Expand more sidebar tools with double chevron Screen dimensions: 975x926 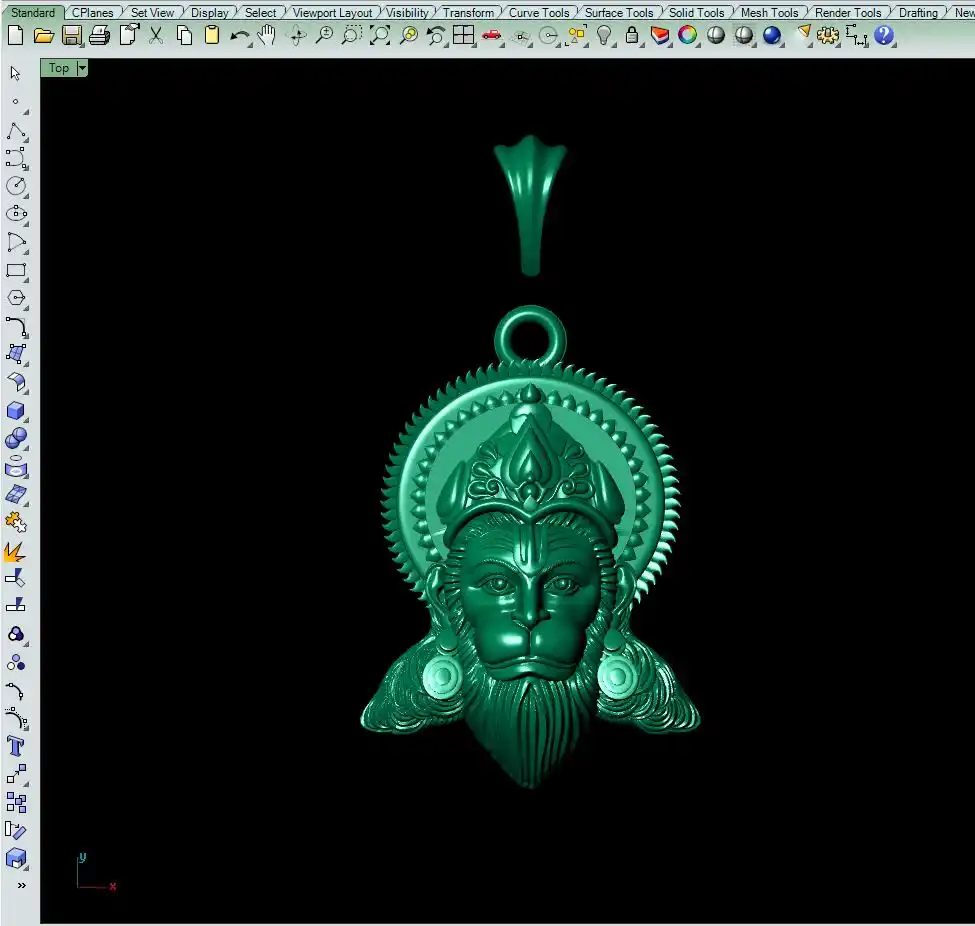tap(21, 885)
